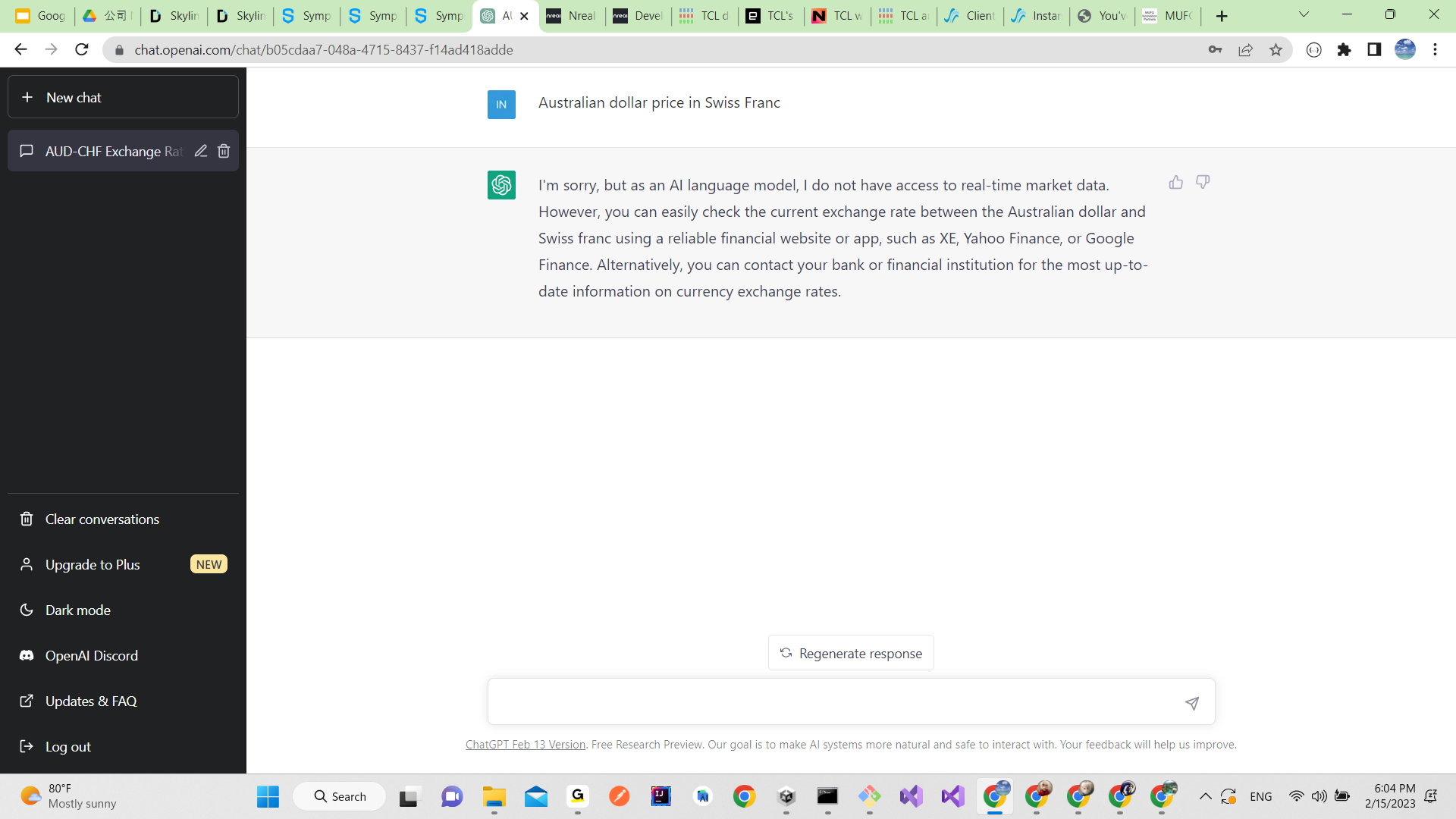Open browser extensions puzzle icon
This screenshot has width=1456, height=819.
1344,50
